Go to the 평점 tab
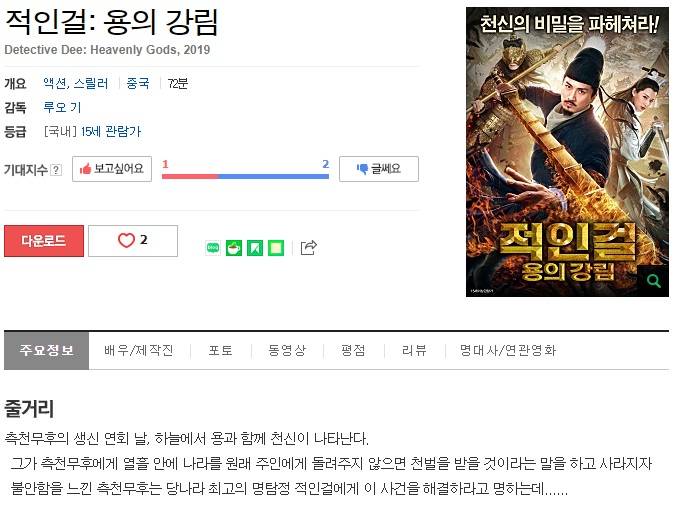 353,350
